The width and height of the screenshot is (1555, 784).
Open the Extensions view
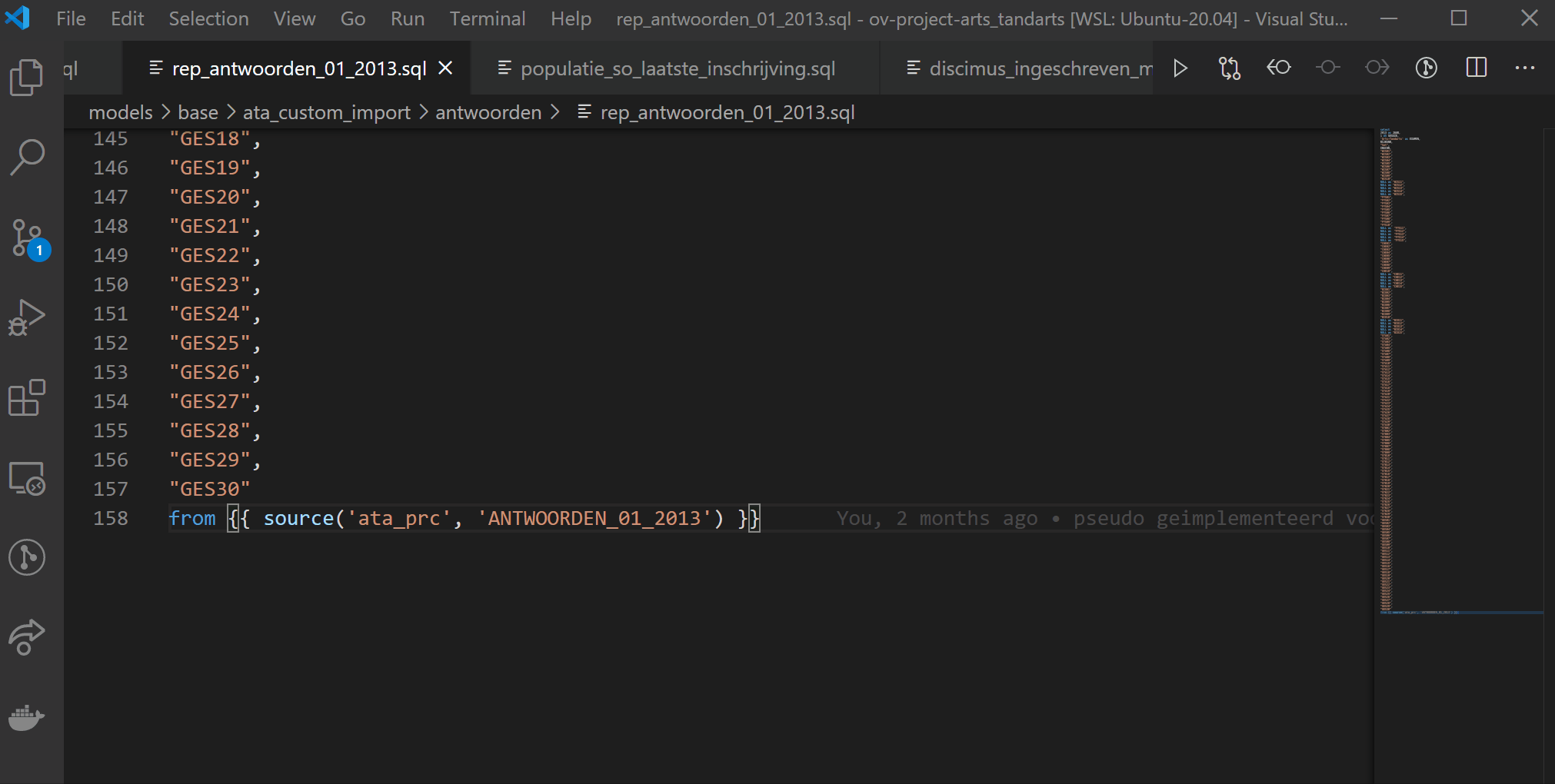point(28,398)
